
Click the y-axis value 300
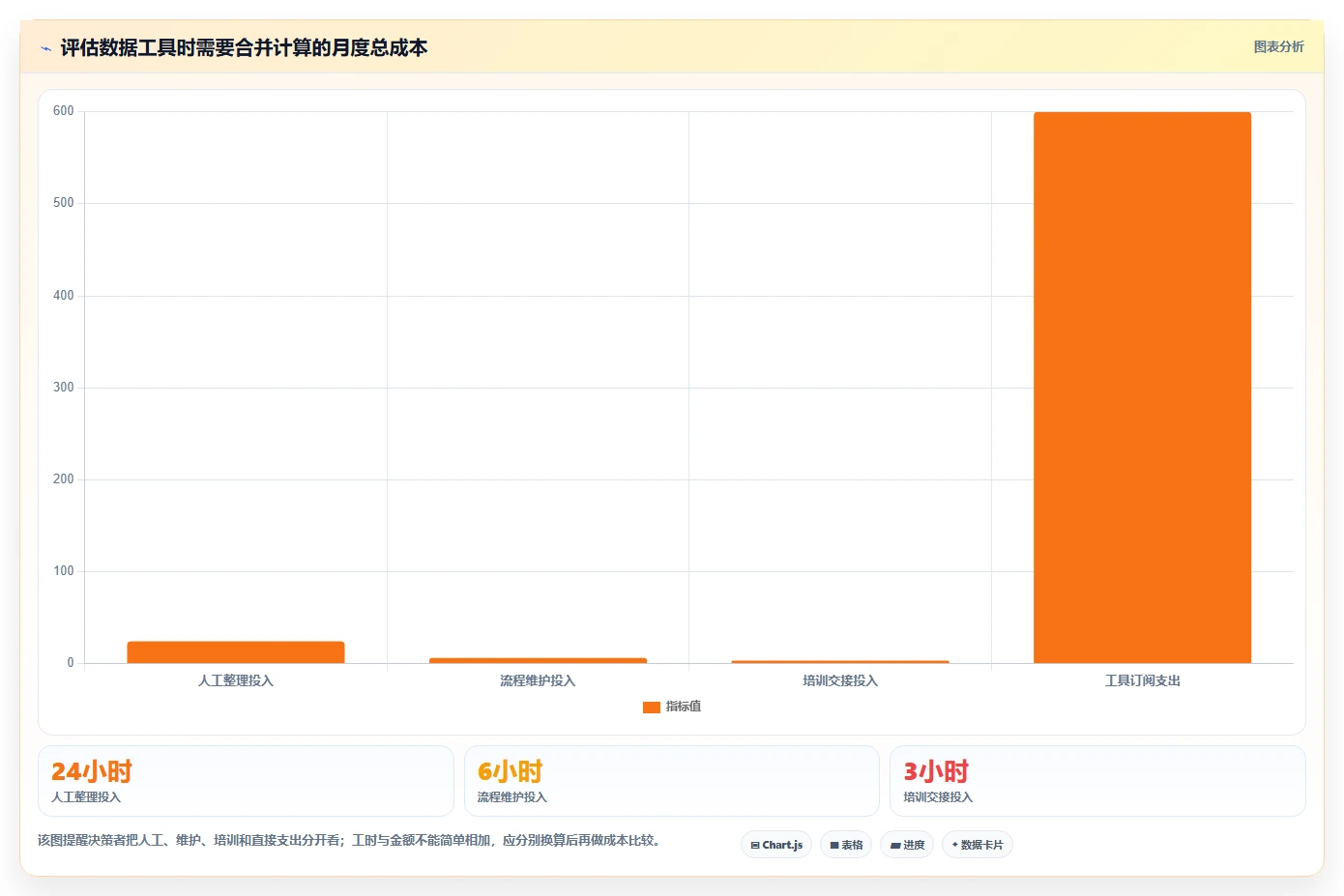coord(64,388)
